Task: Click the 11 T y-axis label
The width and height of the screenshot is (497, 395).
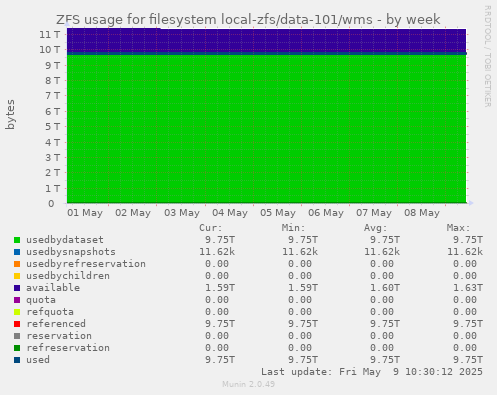Action: 50,34
